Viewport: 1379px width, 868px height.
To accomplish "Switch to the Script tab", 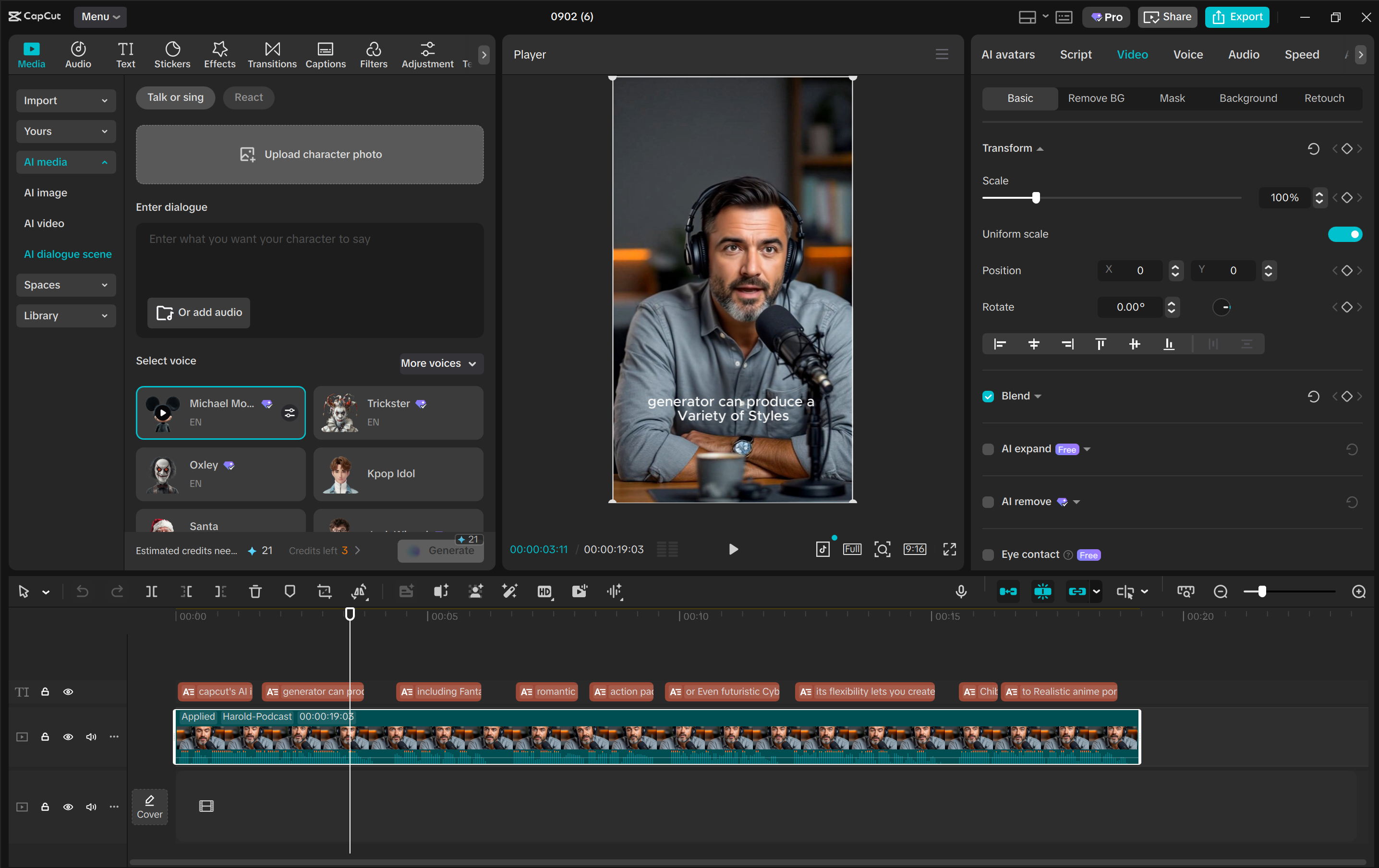I will [1075, 54].
